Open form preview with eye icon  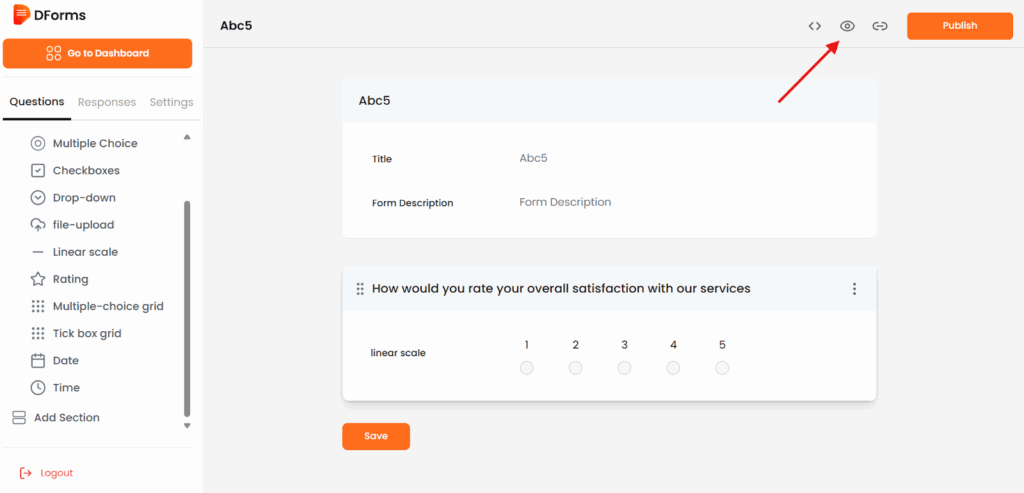pos(847,26)
